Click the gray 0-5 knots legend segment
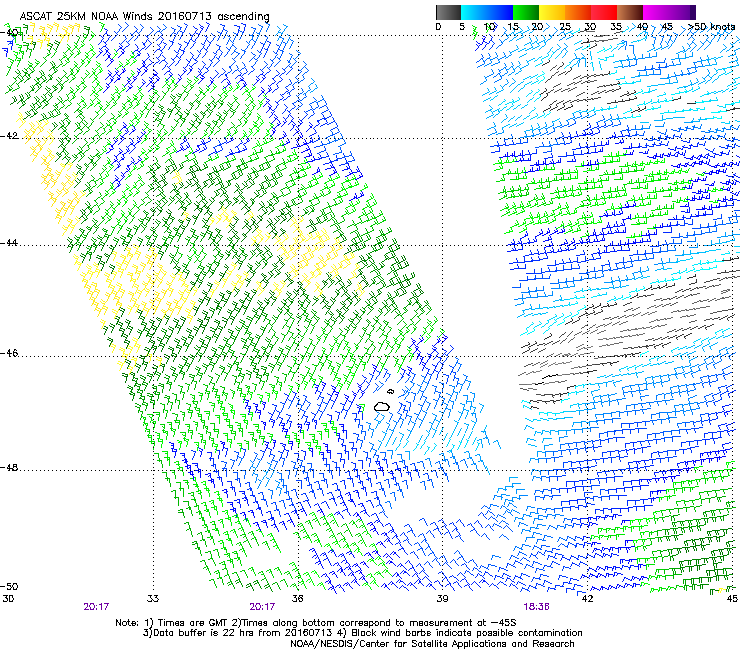This screenshot has height=650, width=740. [448, 12]
